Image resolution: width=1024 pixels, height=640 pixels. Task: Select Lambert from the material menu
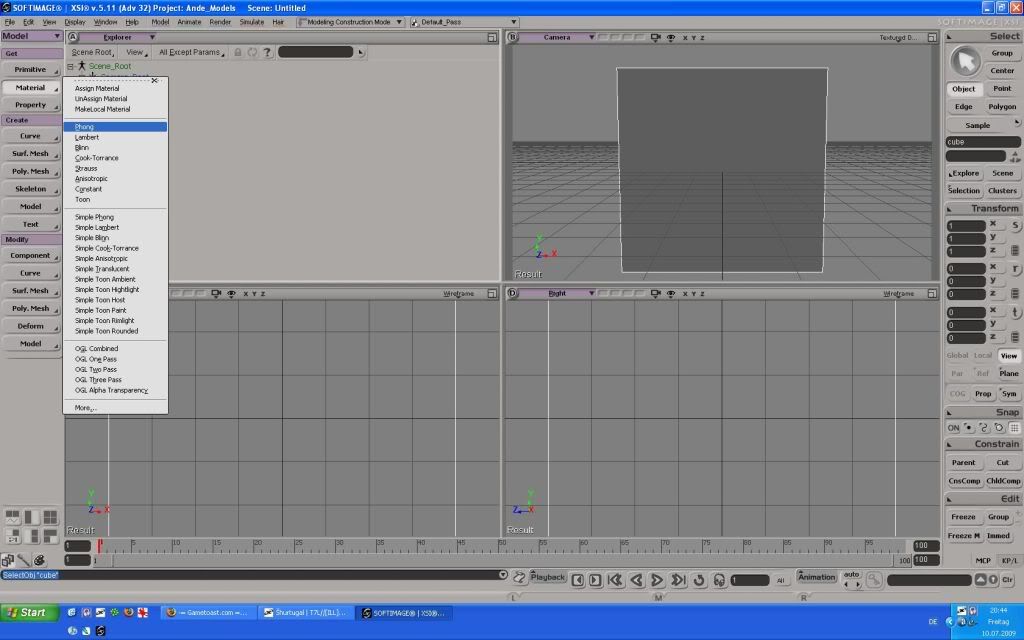click(116, 137)
